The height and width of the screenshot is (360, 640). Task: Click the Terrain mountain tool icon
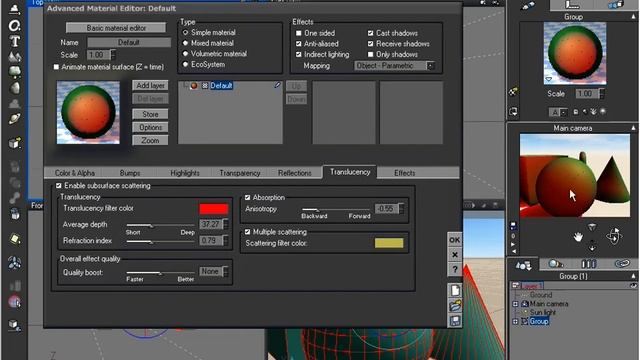(x=15, y=56)
